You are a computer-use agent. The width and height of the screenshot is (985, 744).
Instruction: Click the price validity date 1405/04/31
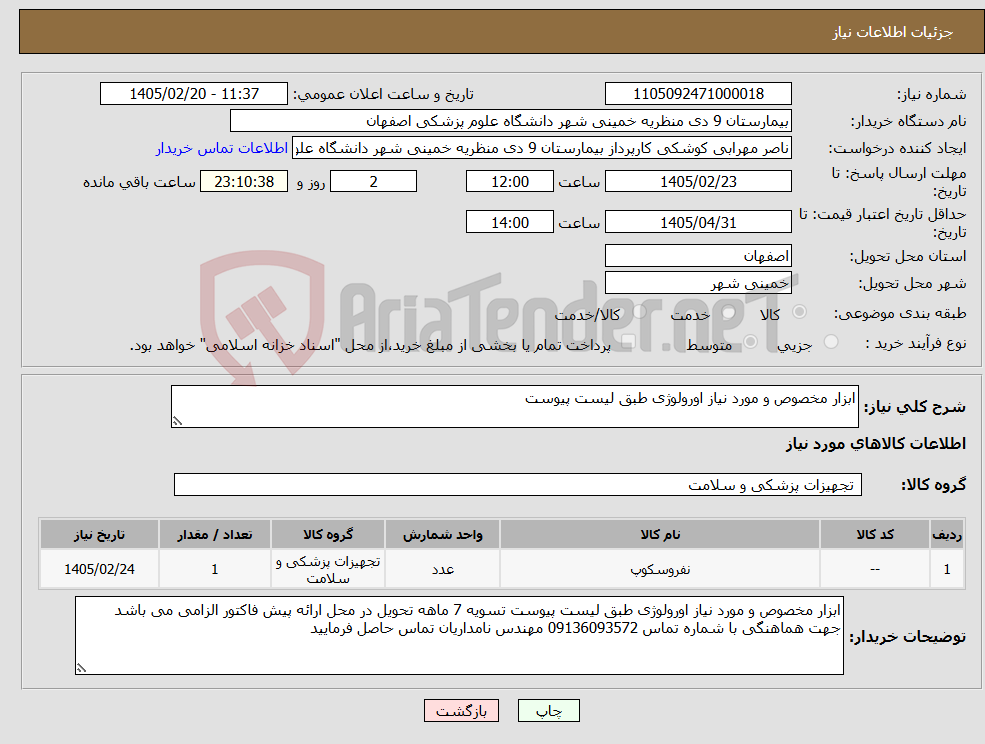point(698,222)
